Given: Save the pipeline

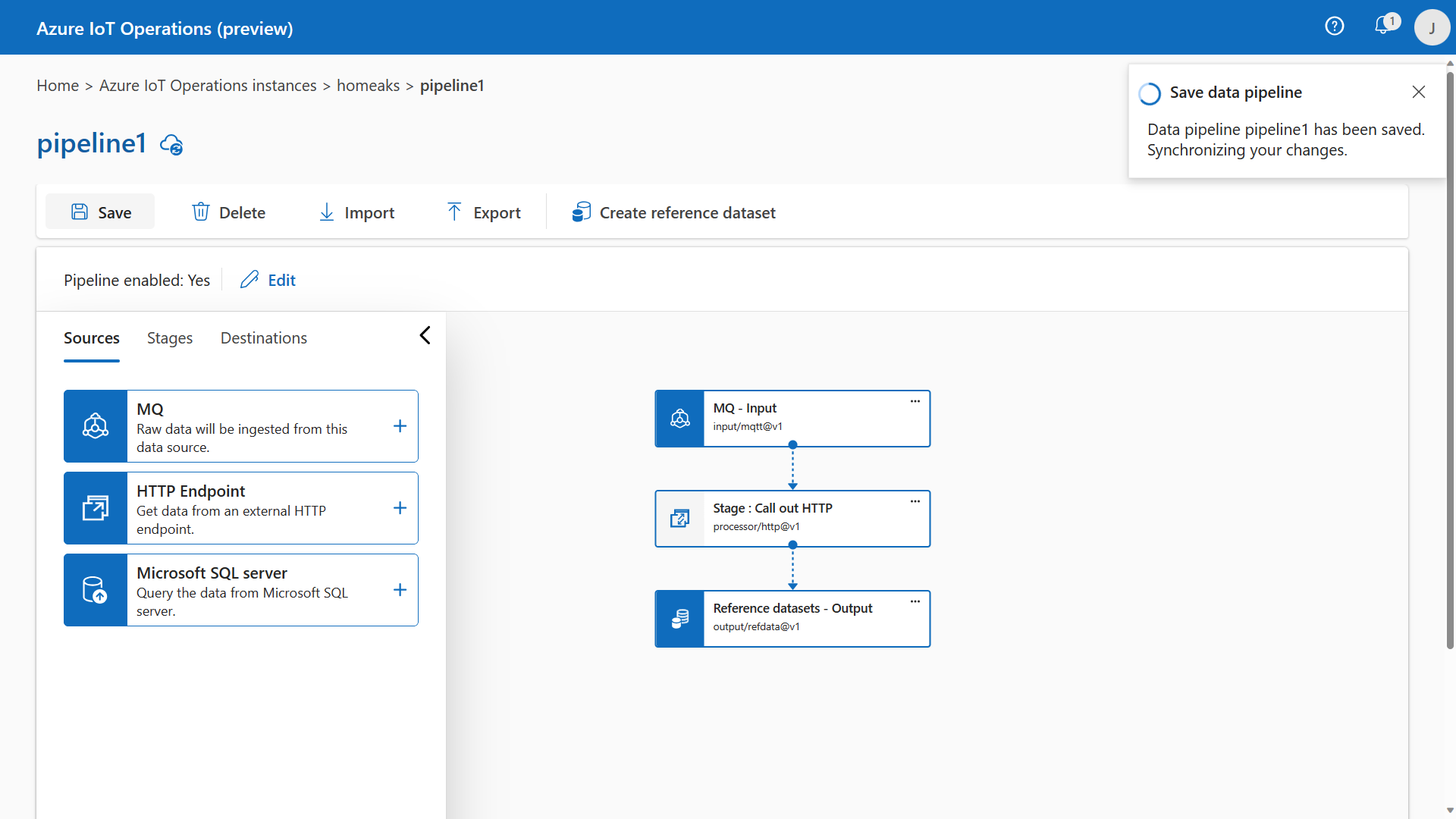Looking at the screenshot, I should pos(100,212).
